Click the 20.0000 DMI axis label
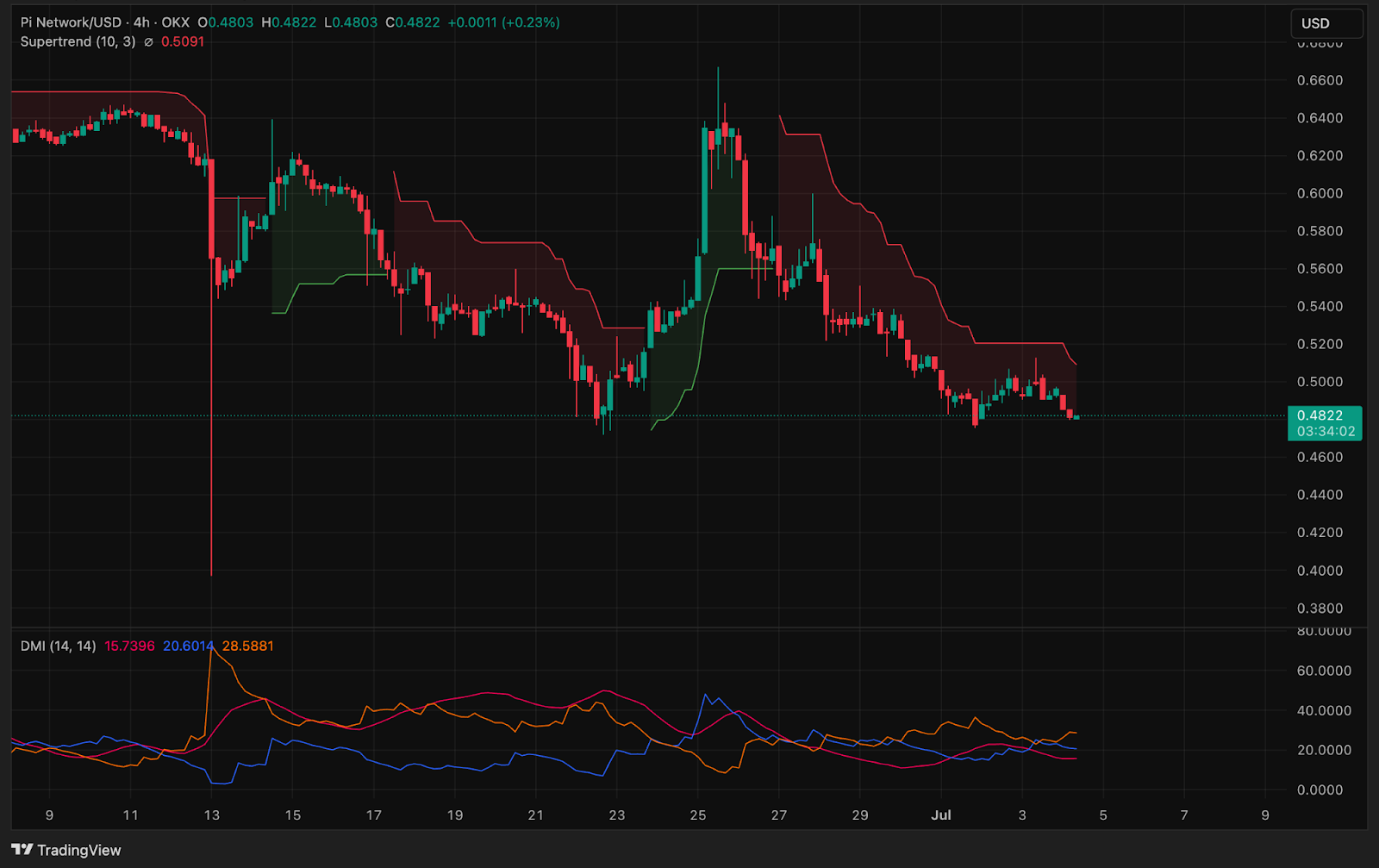Screen dimensions: 1379x868 [1324, 750]
